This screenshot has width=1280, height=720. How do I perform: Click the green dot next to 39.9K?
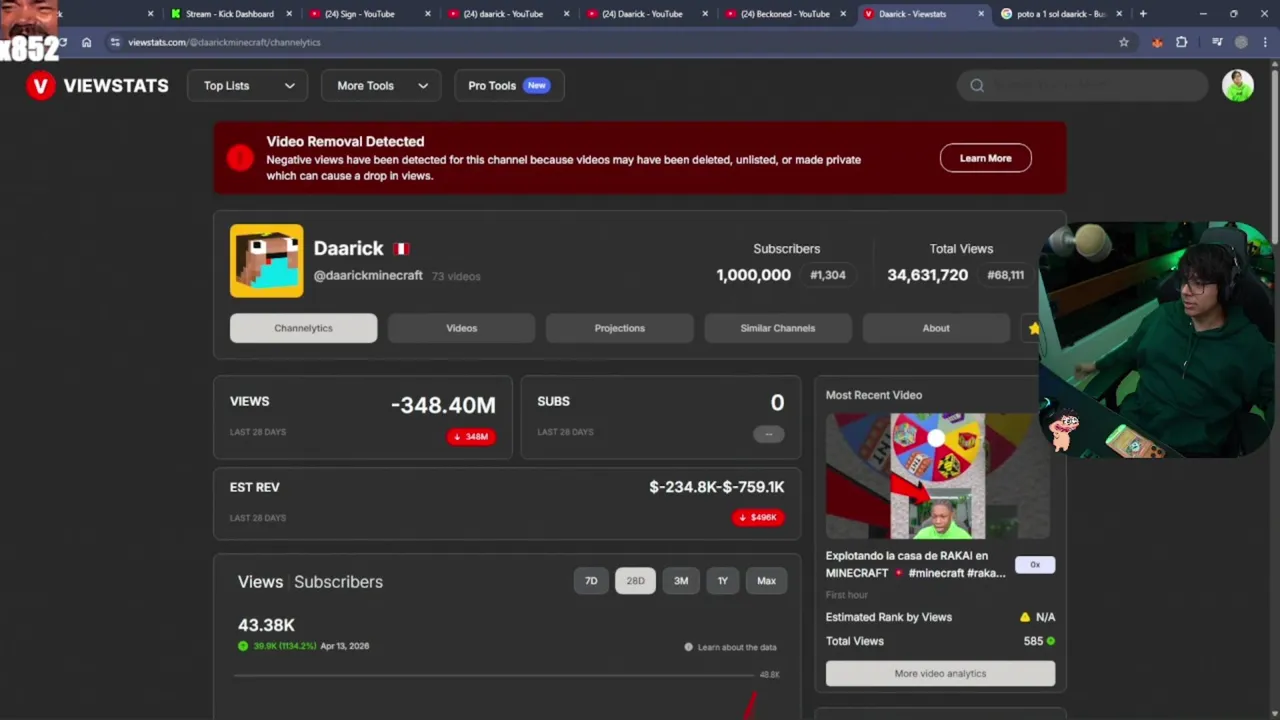243,646
